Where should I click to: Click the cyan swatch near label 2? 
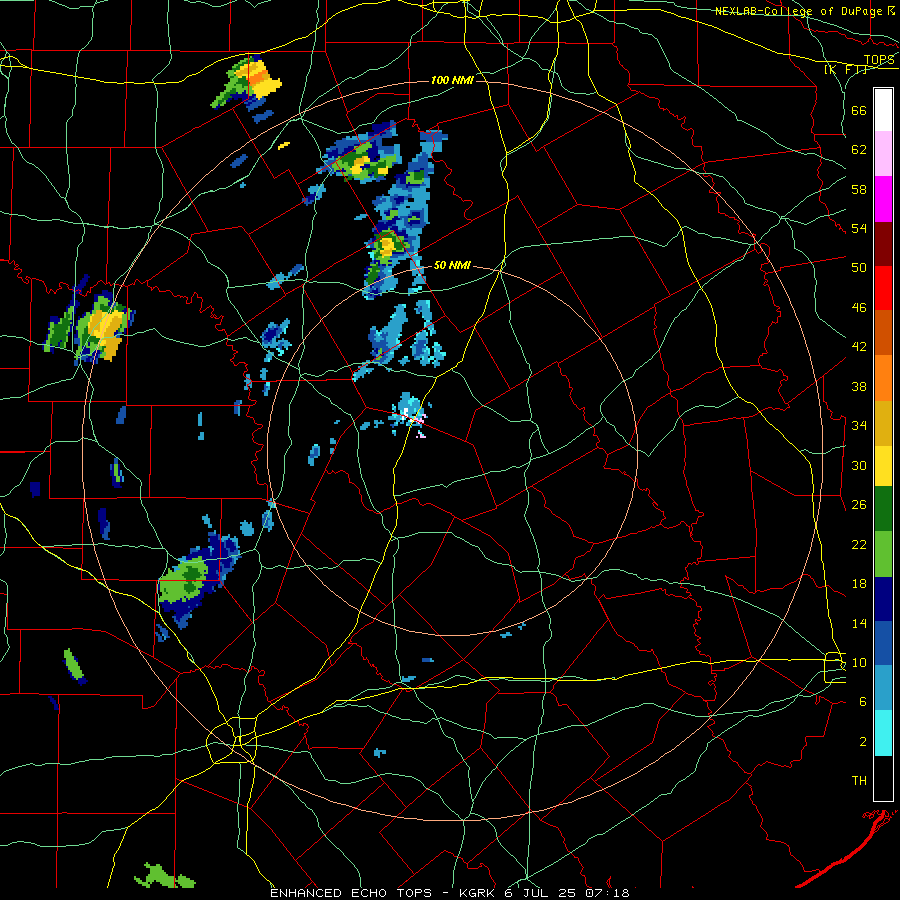883,733
